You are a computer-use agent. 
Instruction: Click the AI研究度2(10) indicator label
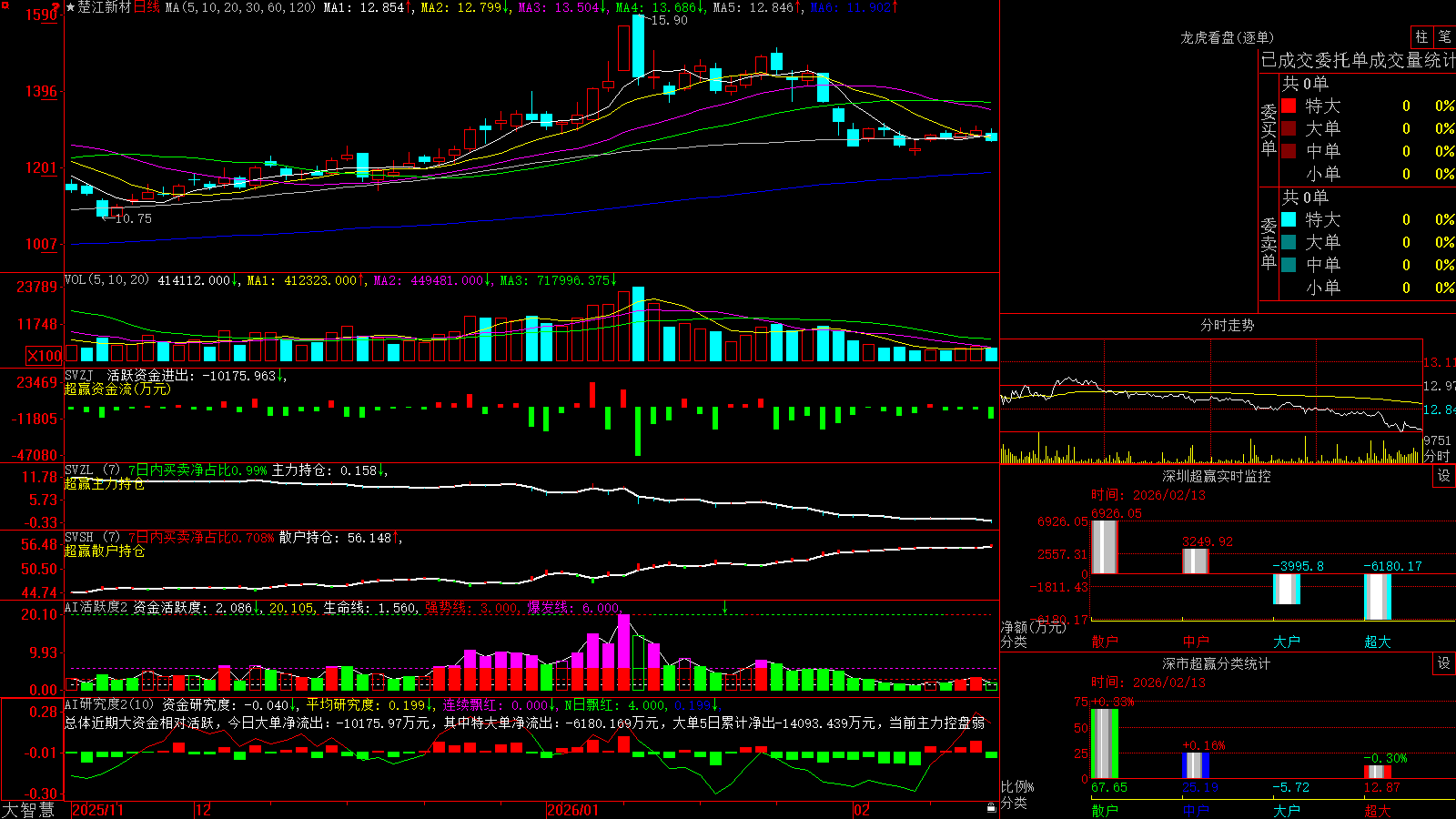click(x=109, y=704)
